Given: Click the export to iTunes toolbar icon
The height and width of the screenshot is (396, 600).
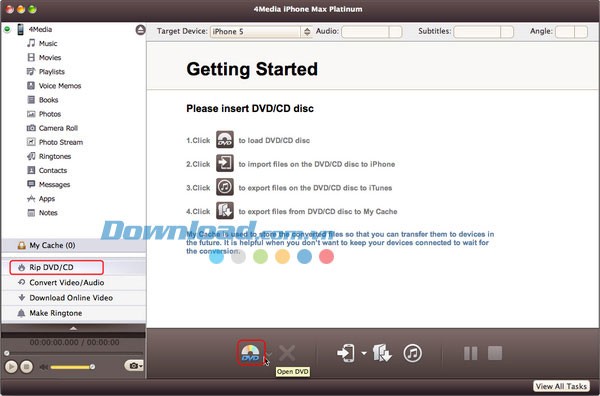Looking at the screenshot, I should point(412,353).
